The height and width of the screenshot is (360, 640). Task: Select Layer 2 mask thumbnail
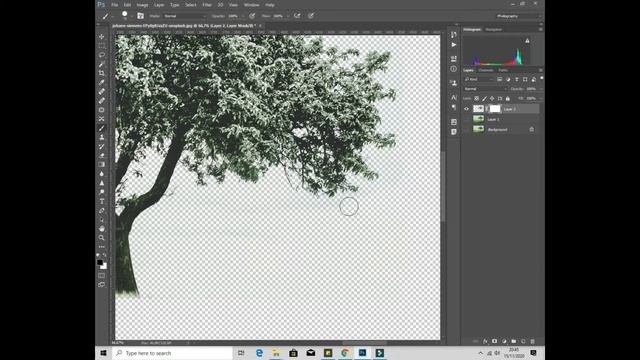[495, 109]
